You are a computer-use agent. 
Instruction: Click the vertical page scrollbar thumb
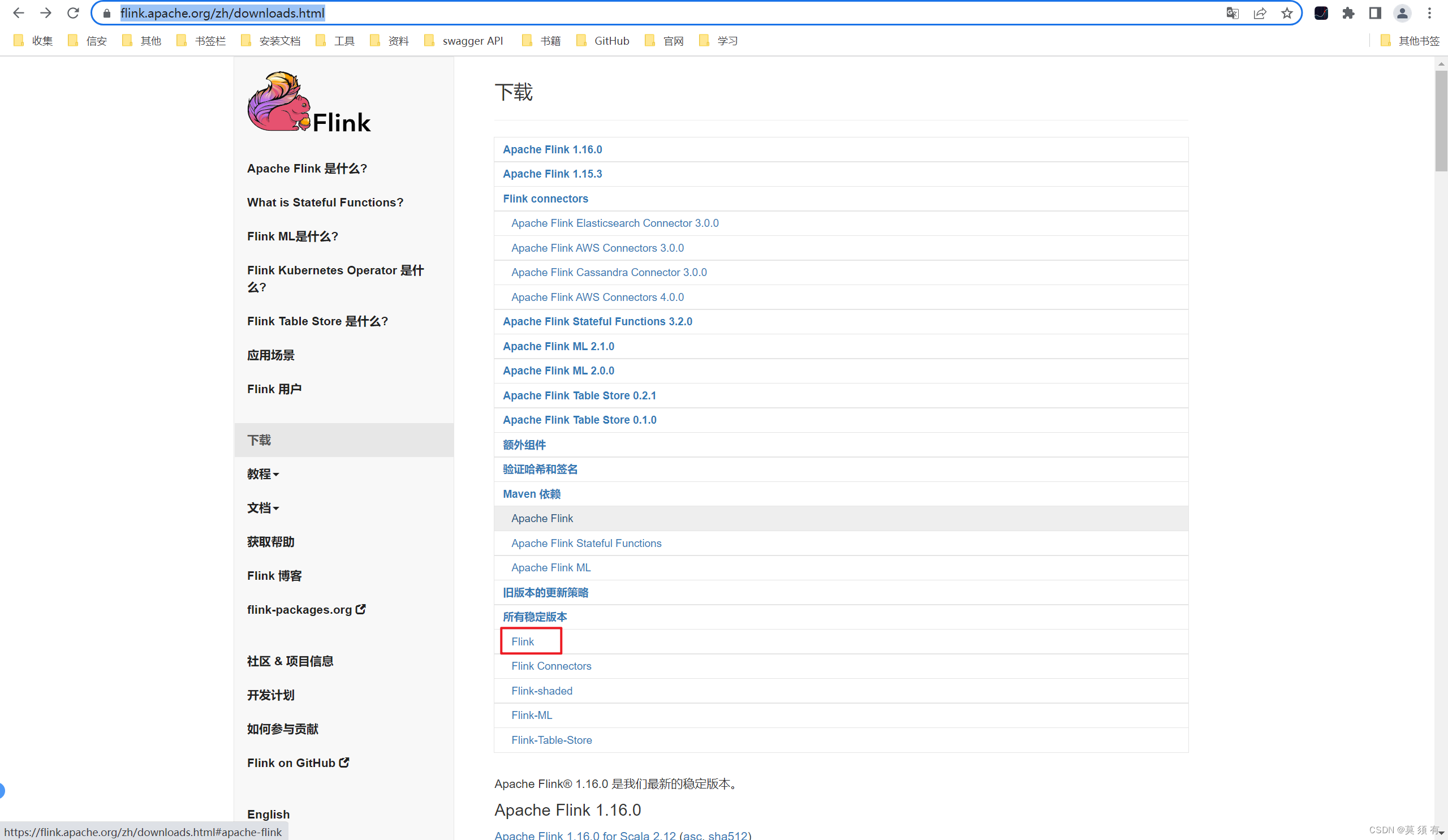[x=1441, y=121]
